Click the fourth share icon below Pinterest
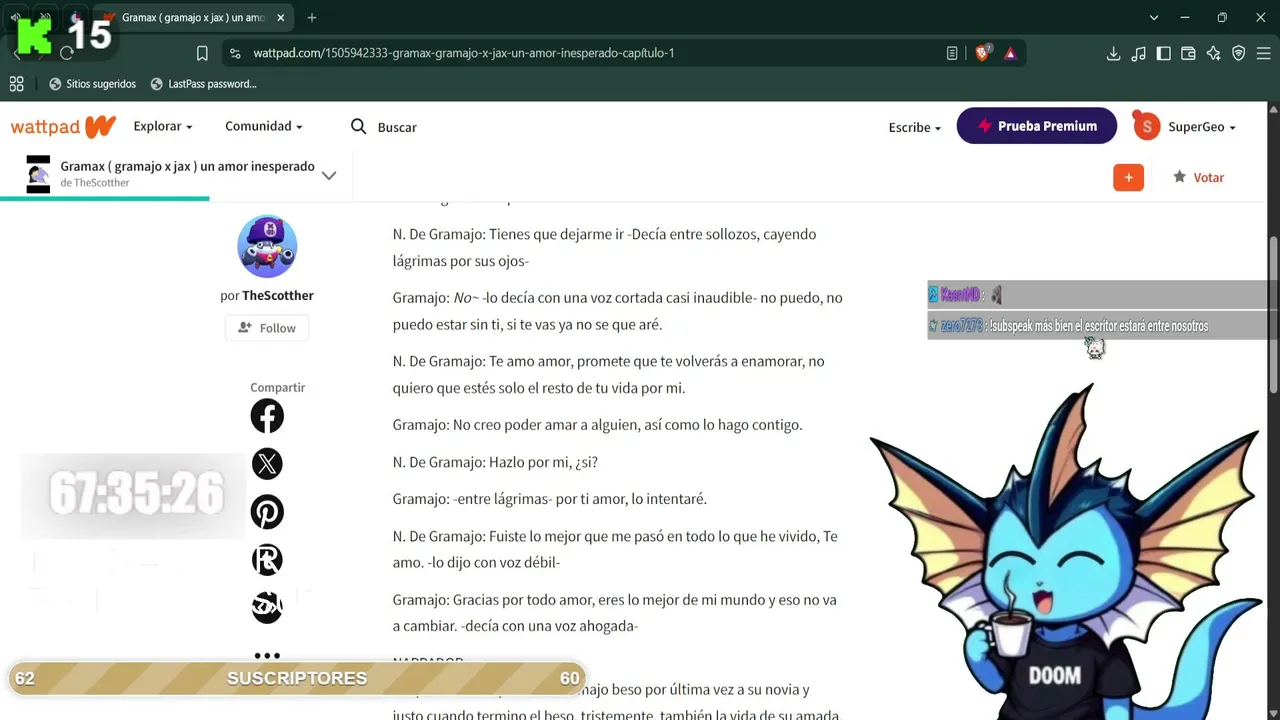Screen dimensions: 1280x720 pyautogui.click(x=267, y=560)
